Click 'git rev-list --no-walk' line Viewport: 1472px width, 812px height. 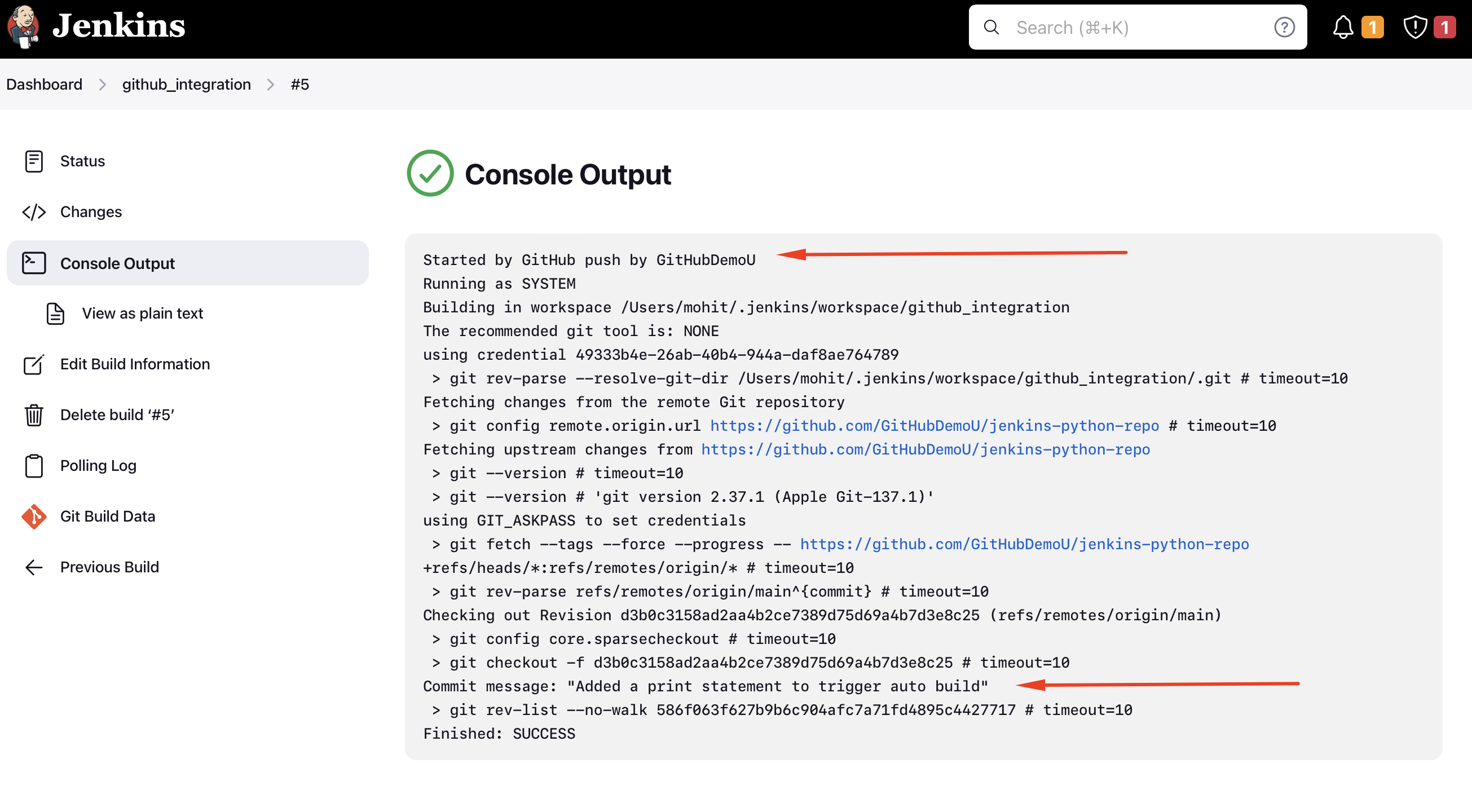782,710
